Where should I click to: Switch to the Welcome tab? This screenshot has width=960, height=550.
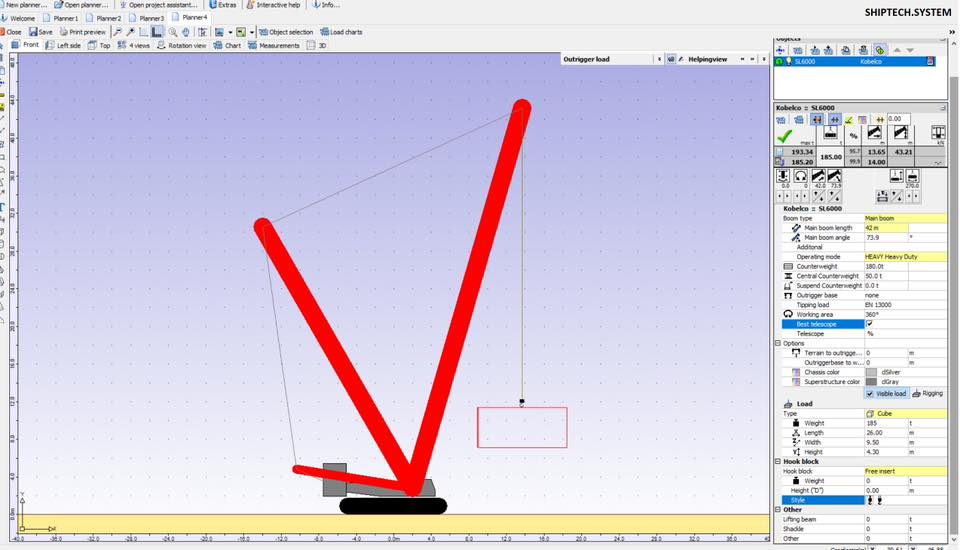click(19, 18)
